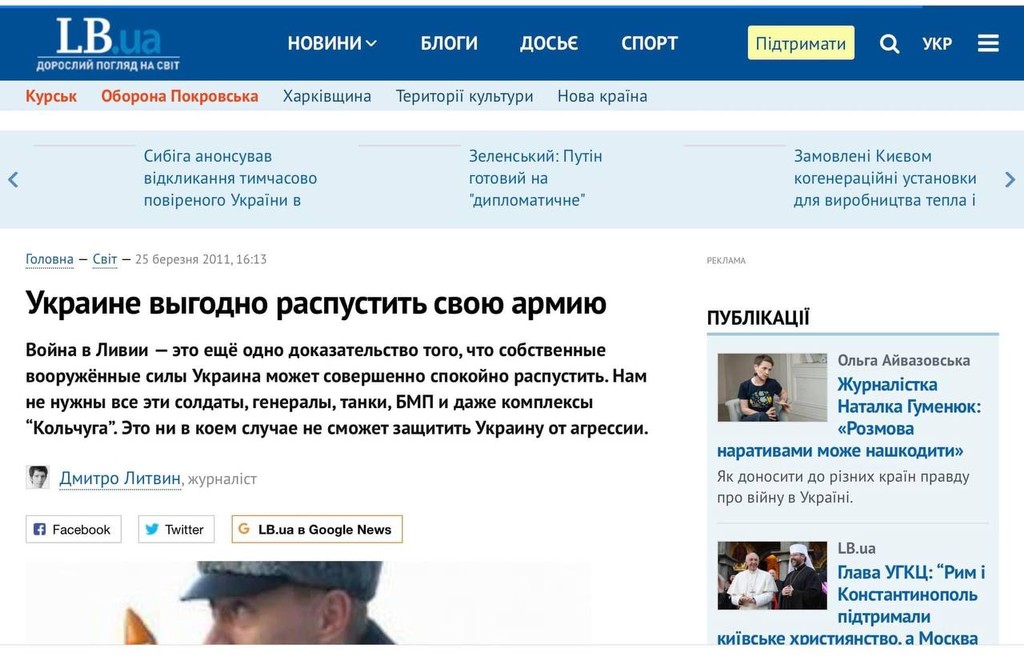Open the БЛОГИ section
Screen dimensions: 1024x656
tap(449, 43)
